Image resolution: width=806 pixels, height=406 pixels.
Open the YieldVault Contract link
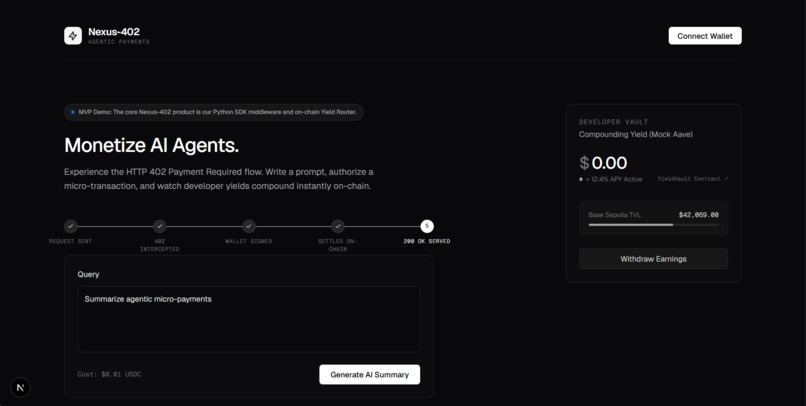pyautogui.click(x=692, y=179)
